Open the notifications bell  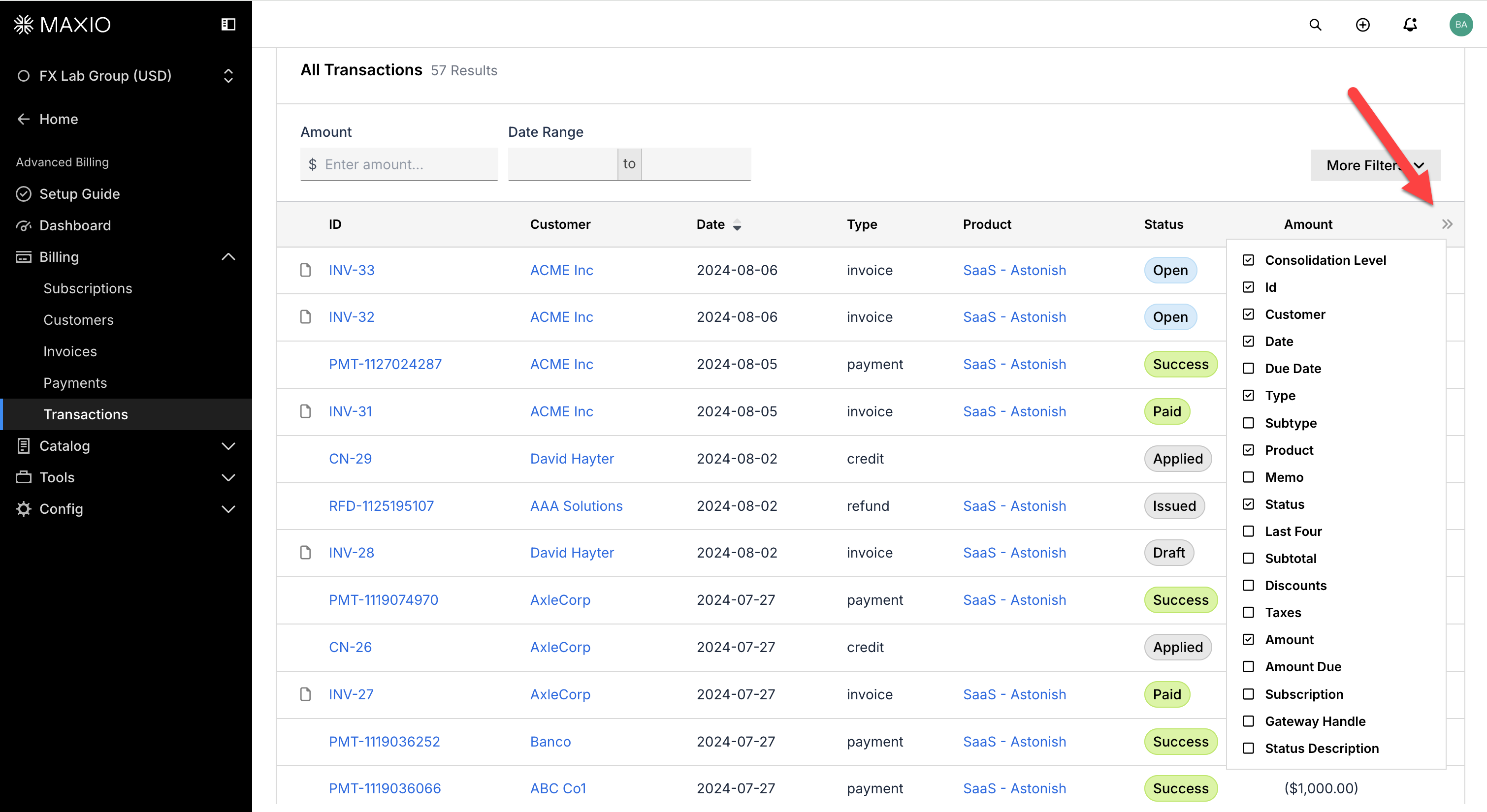(1410, 25)
